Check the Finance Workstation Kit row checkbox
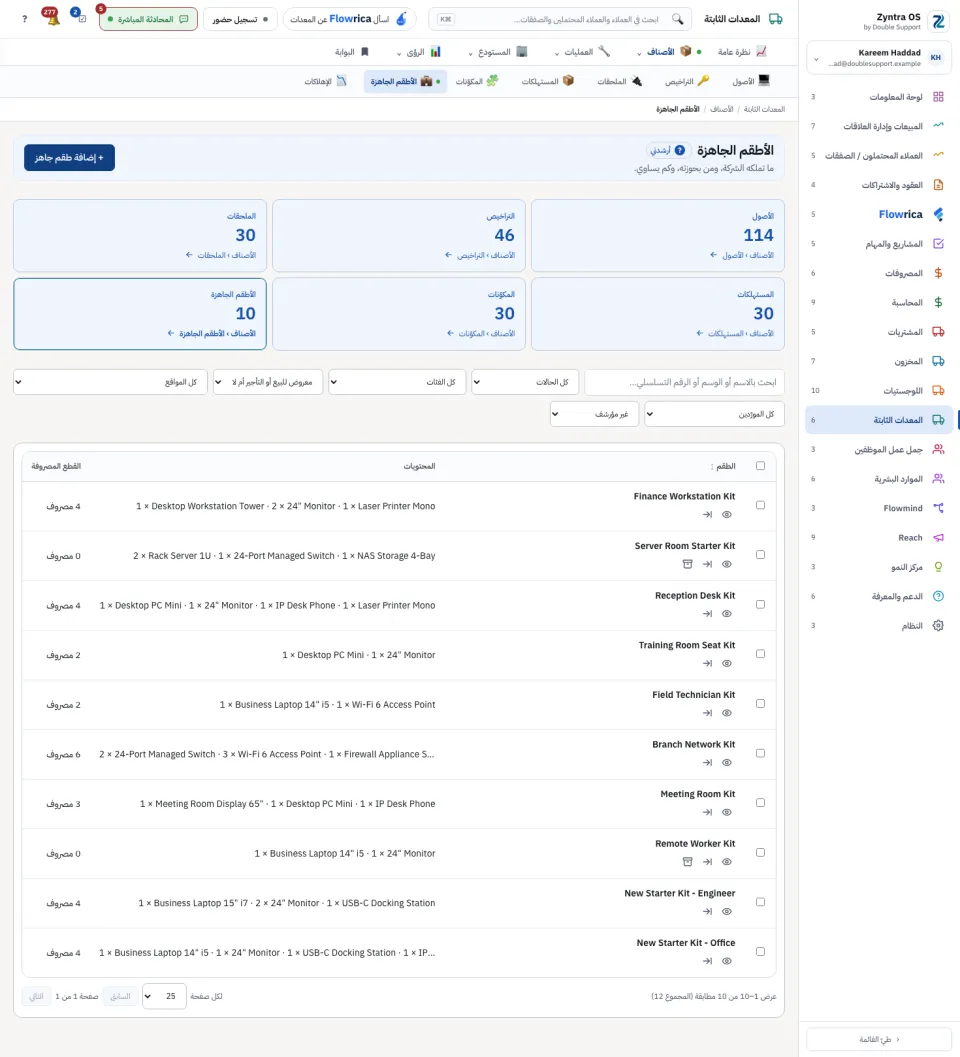 pos(760,505)
